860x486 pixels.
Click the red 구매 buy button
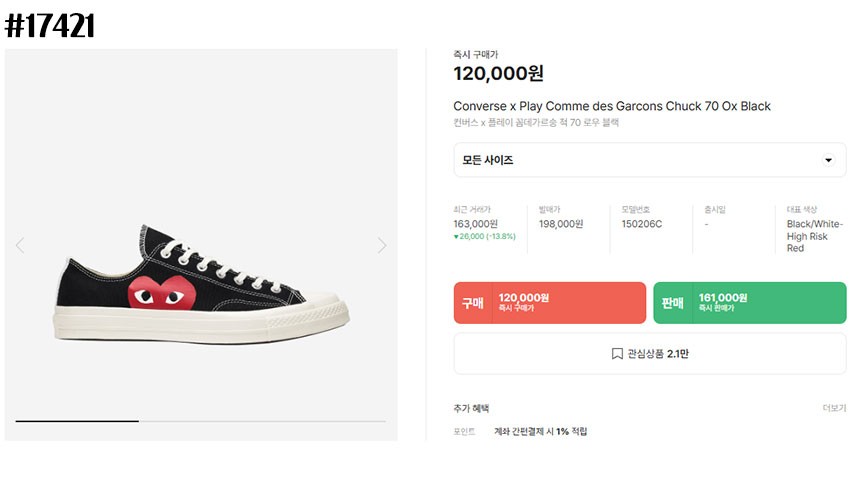click(x=550, y=303)
